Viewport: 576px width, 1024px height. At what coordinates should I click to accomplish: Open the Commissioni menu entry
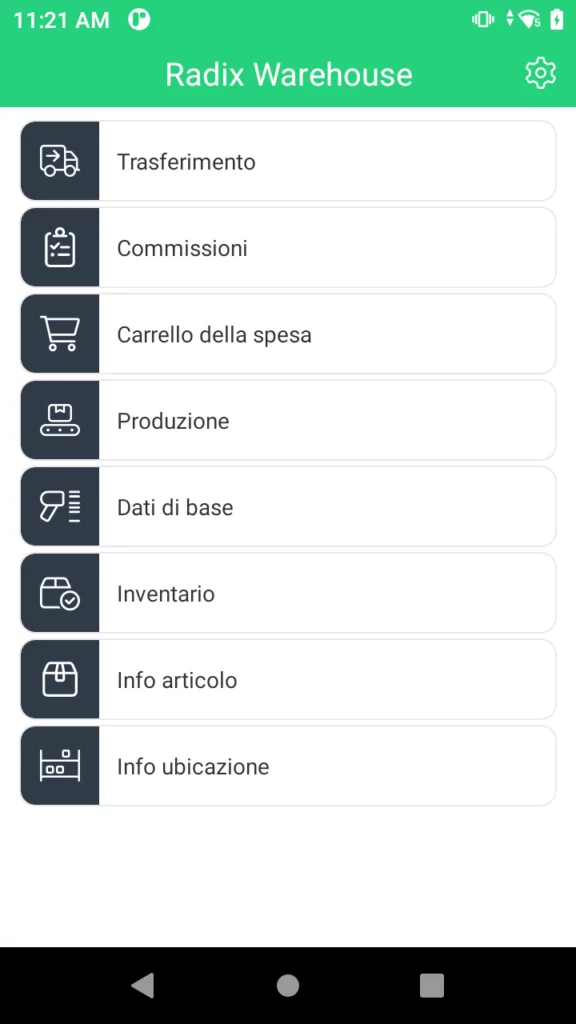[288, 248]
